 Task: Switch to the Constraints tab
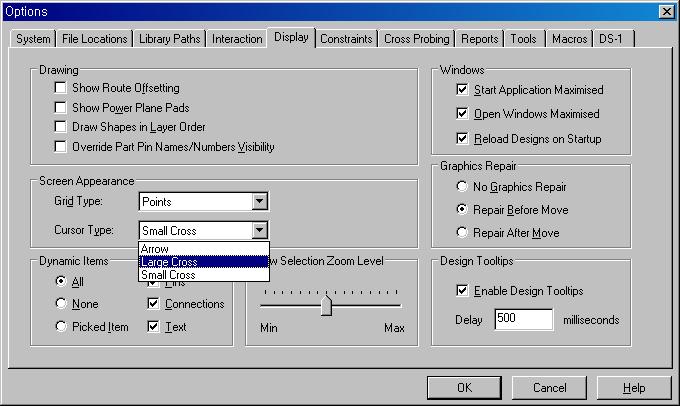click(x=346, y=39)
